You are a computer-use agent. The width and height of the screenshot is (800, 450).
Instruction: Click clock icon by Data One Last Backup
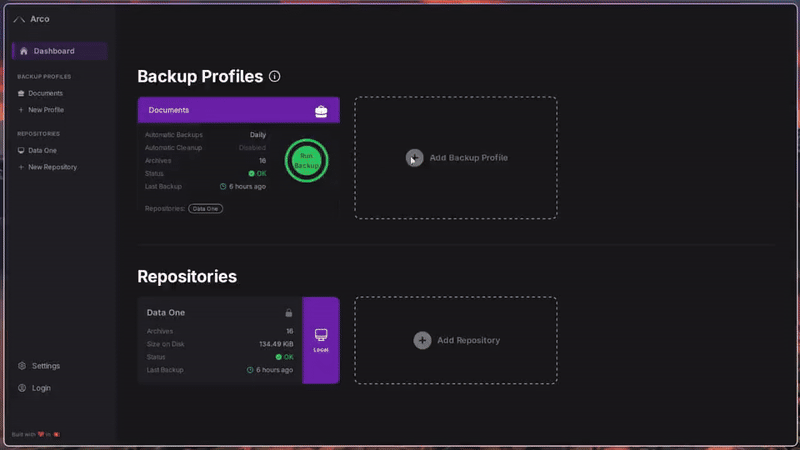click(x=250, y=370)
